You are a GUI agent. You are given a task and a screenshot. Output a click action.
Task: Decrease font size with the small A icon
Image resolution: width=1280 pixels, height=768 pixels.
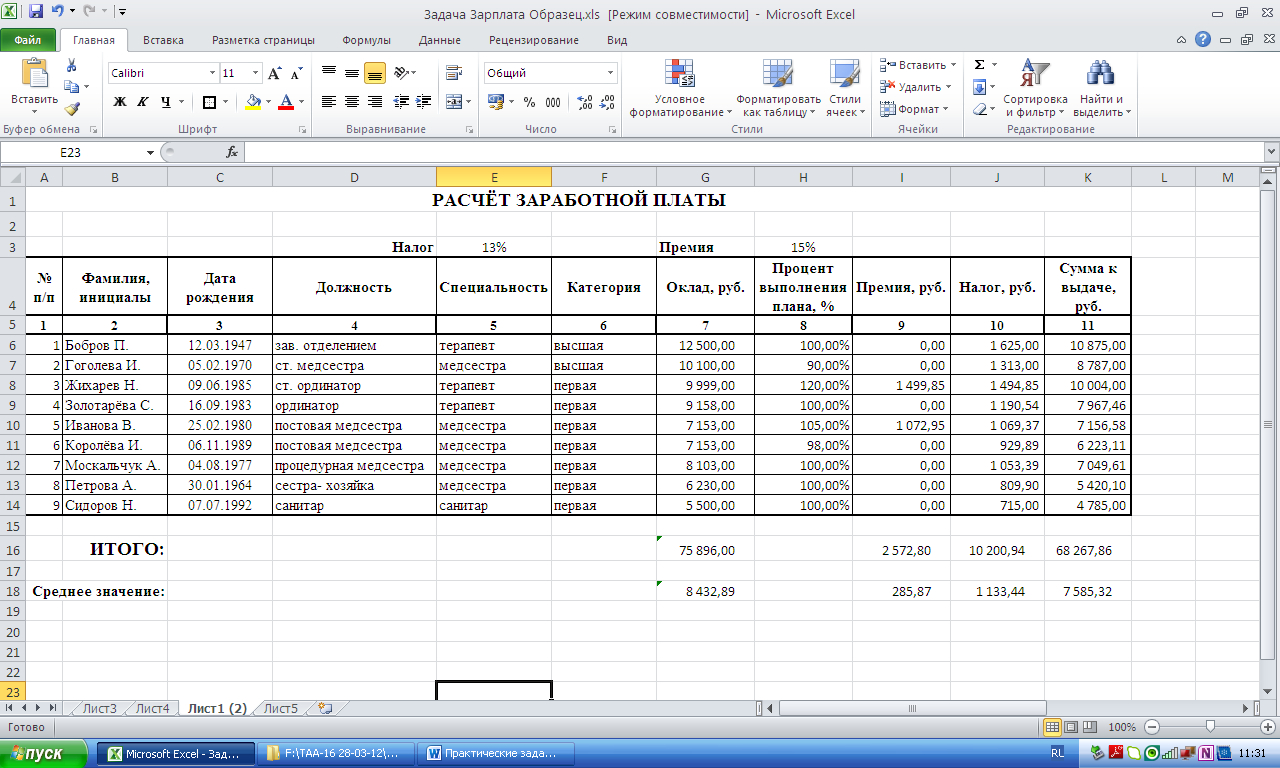tap(295, 73)
